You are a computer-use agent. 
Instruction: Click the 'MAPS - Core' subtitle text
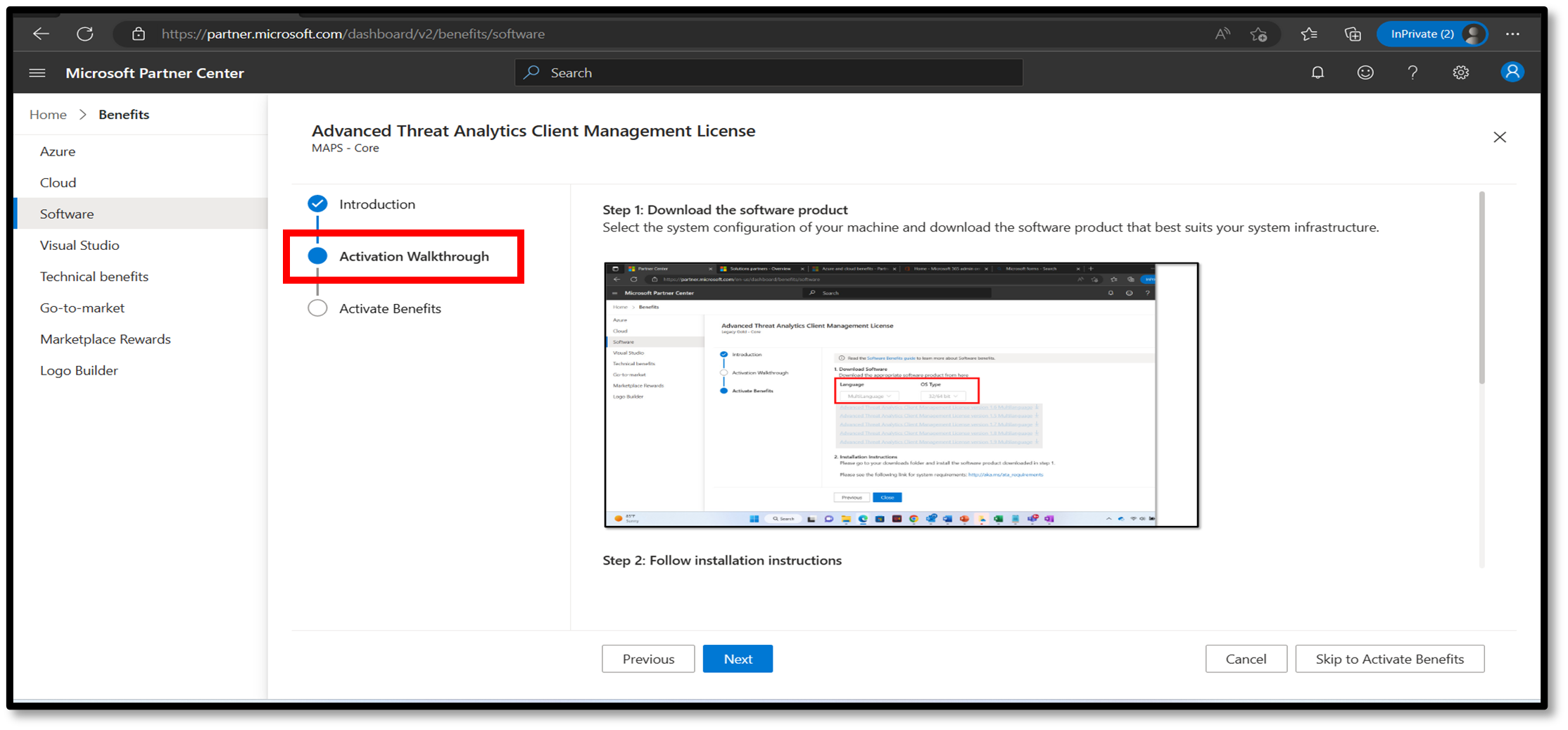coord(346,149)
